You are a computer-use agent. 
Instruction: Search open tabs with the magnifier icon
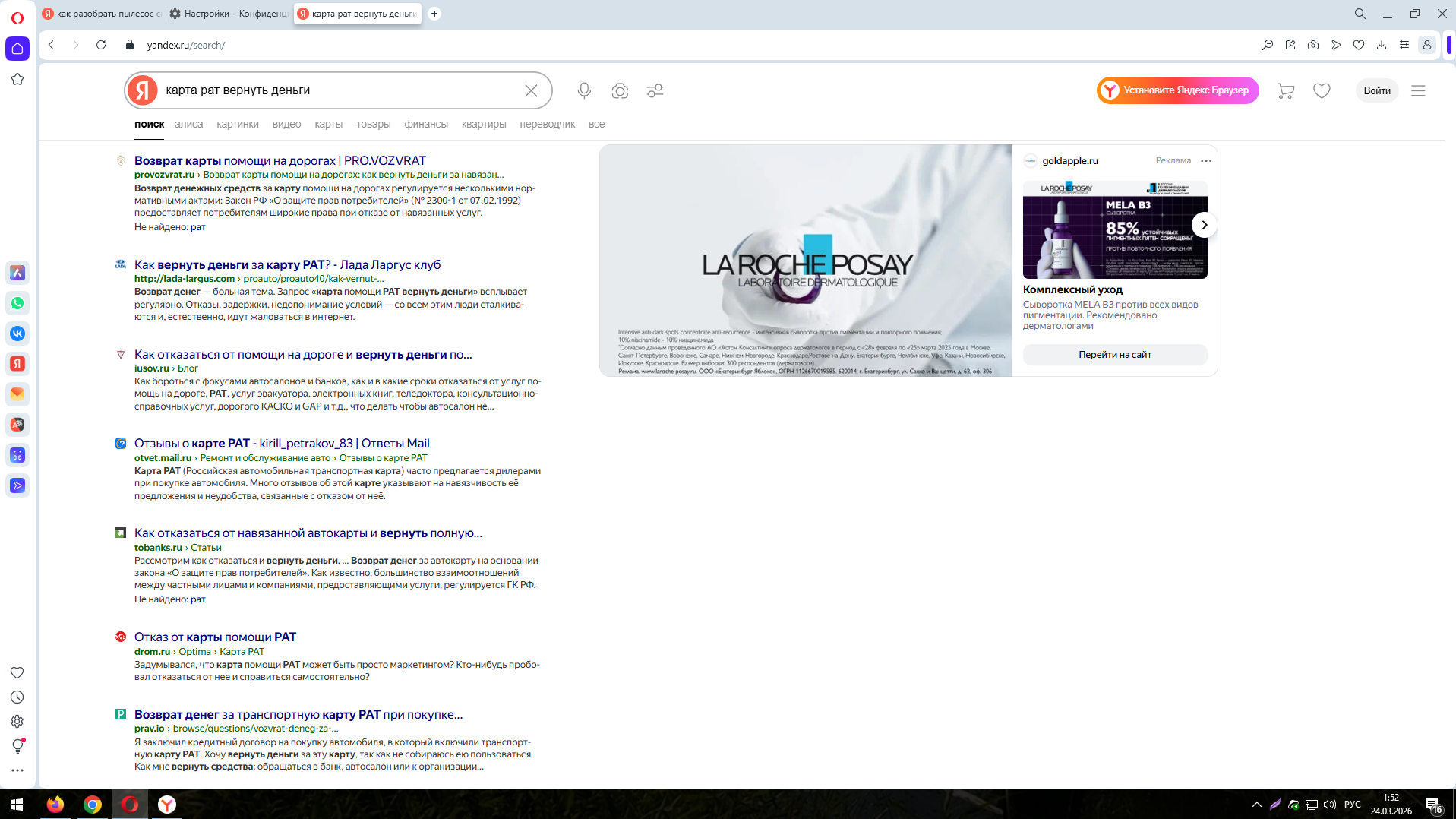point(1360,14)
